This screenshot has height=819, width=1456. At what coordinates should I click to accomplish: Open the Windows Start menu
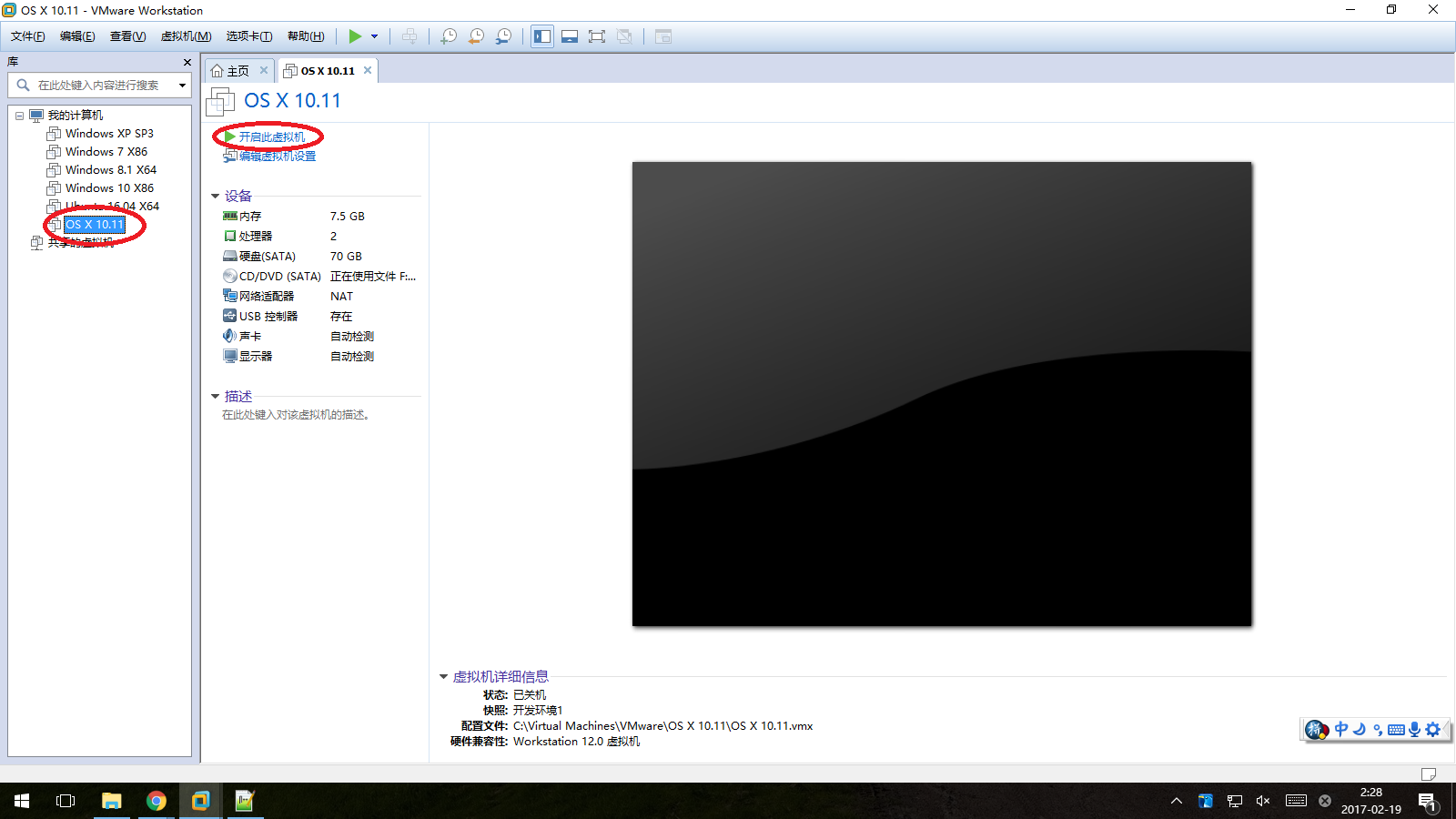point(22,801)
